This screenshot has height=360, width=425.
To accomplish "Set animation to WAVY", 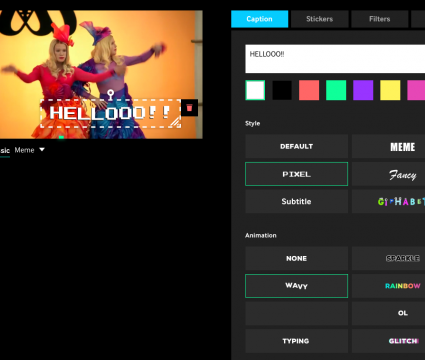I will pyautogui.click(x=296, y=286).
